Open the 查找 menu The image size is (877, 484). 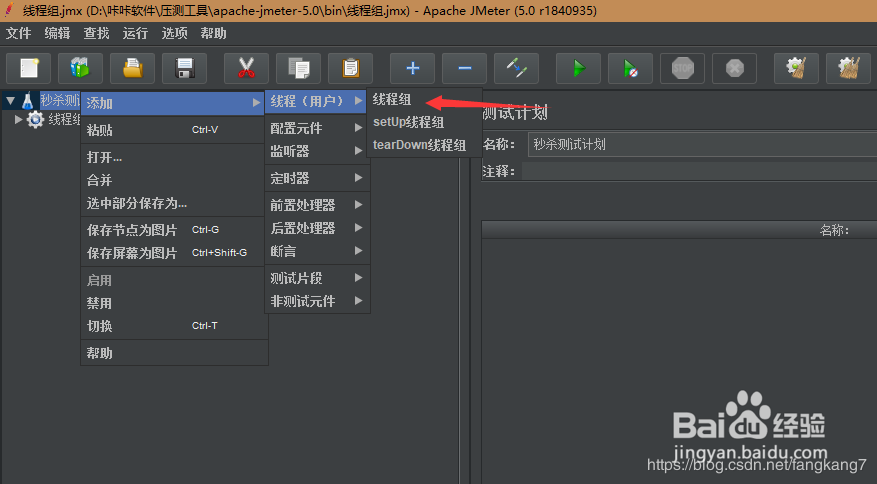(x=96, y=34)
